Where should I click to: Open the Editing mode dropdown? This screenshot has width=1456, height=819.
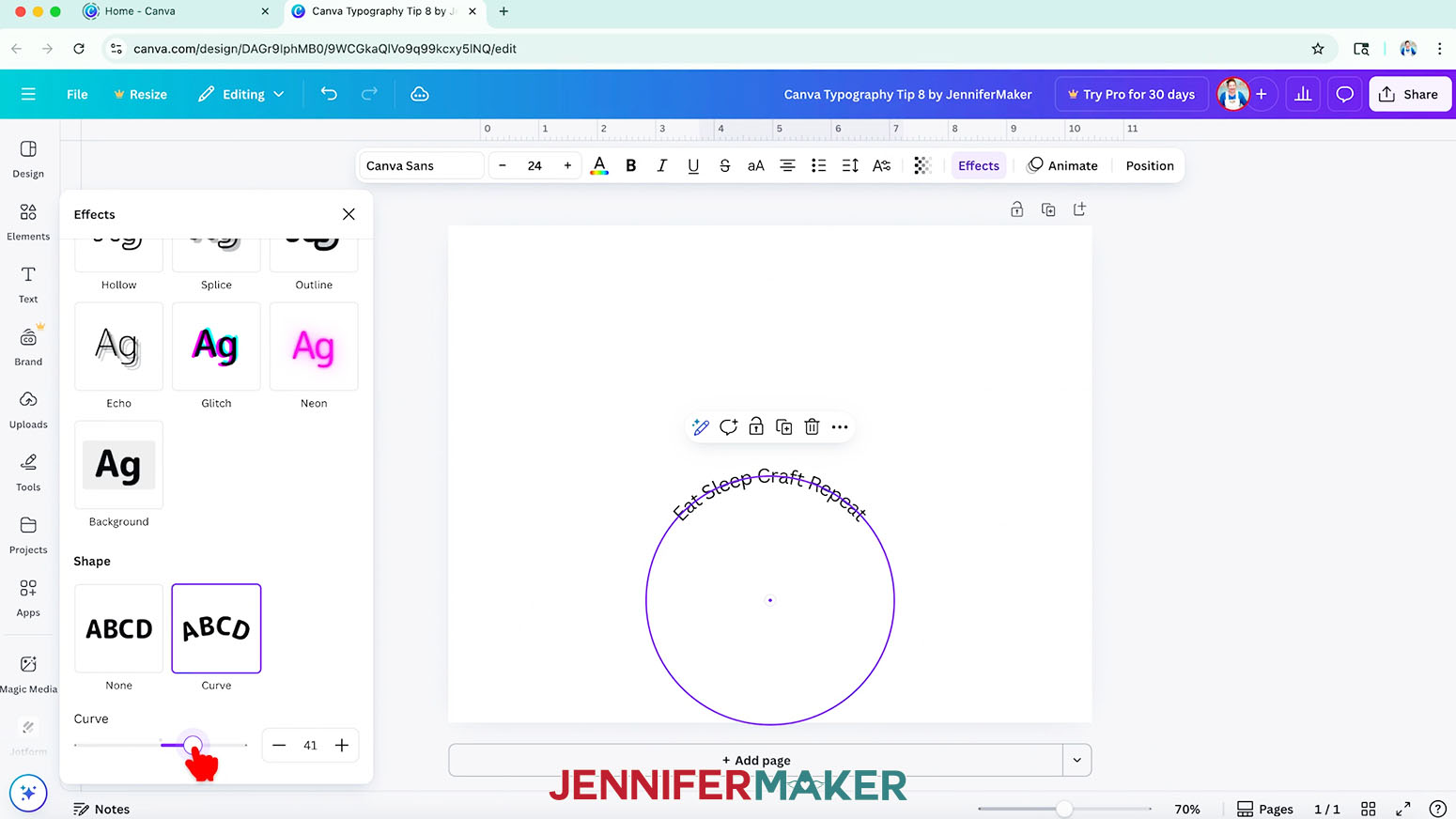(x=241, y=94)
